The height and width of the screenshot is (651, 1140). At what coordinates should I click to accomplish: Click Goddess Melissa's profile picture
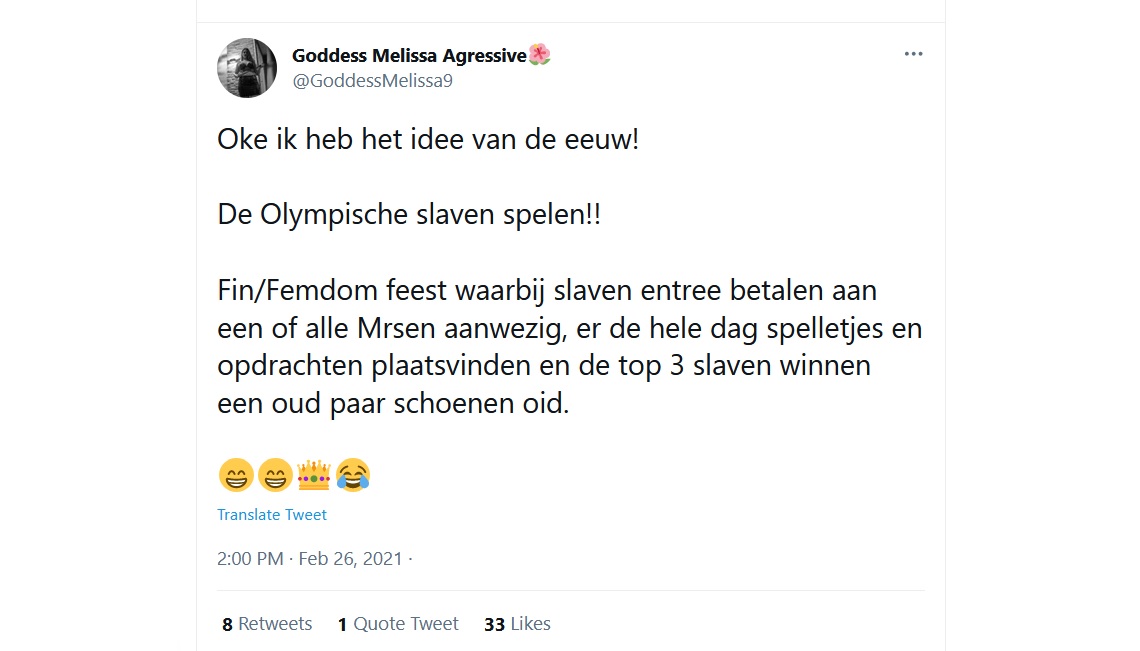pos(246,68)
